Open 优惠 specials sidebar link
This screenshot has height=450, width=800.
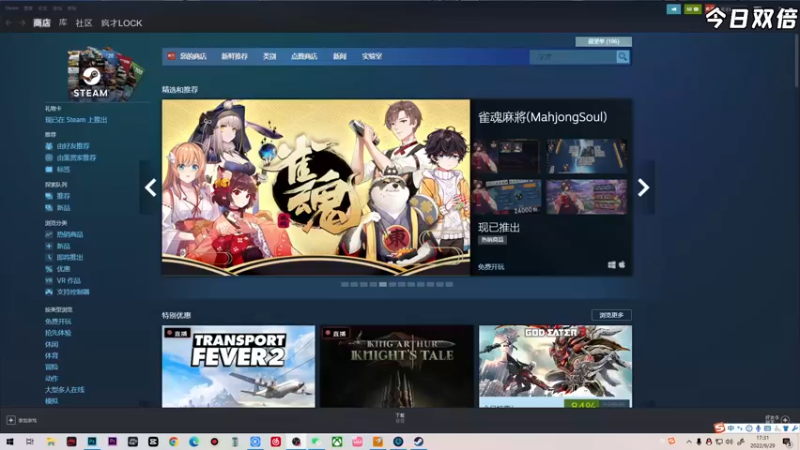(x=63, y=269)
